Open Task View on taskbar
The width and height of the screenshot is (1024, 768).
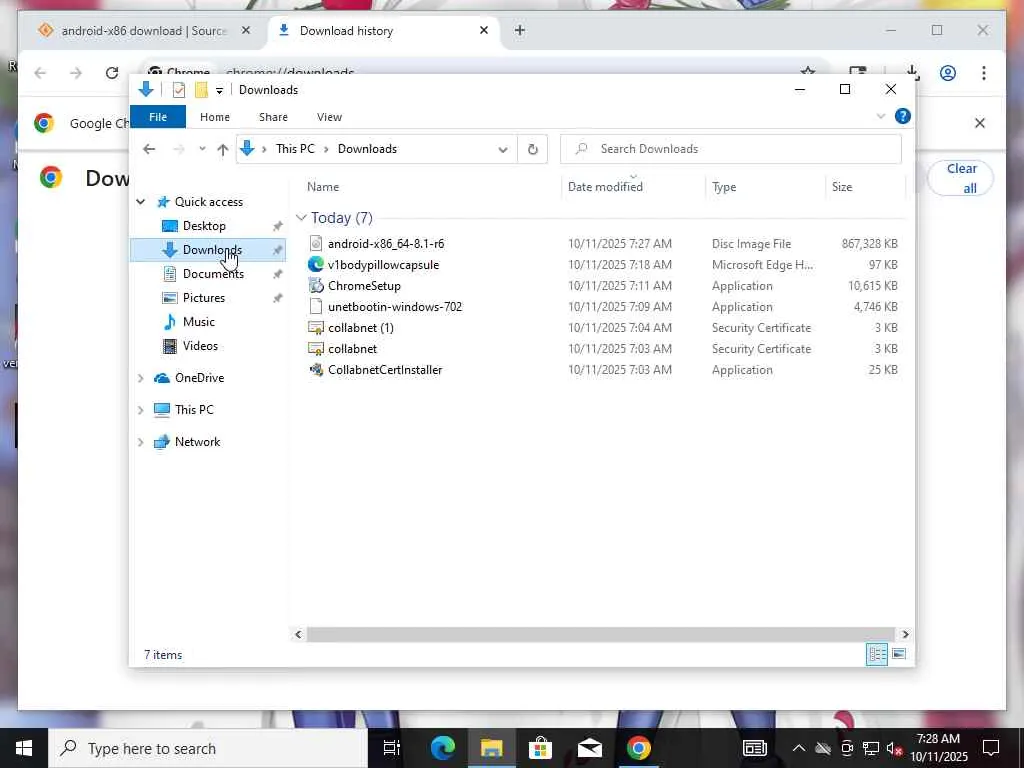[392, 748]
